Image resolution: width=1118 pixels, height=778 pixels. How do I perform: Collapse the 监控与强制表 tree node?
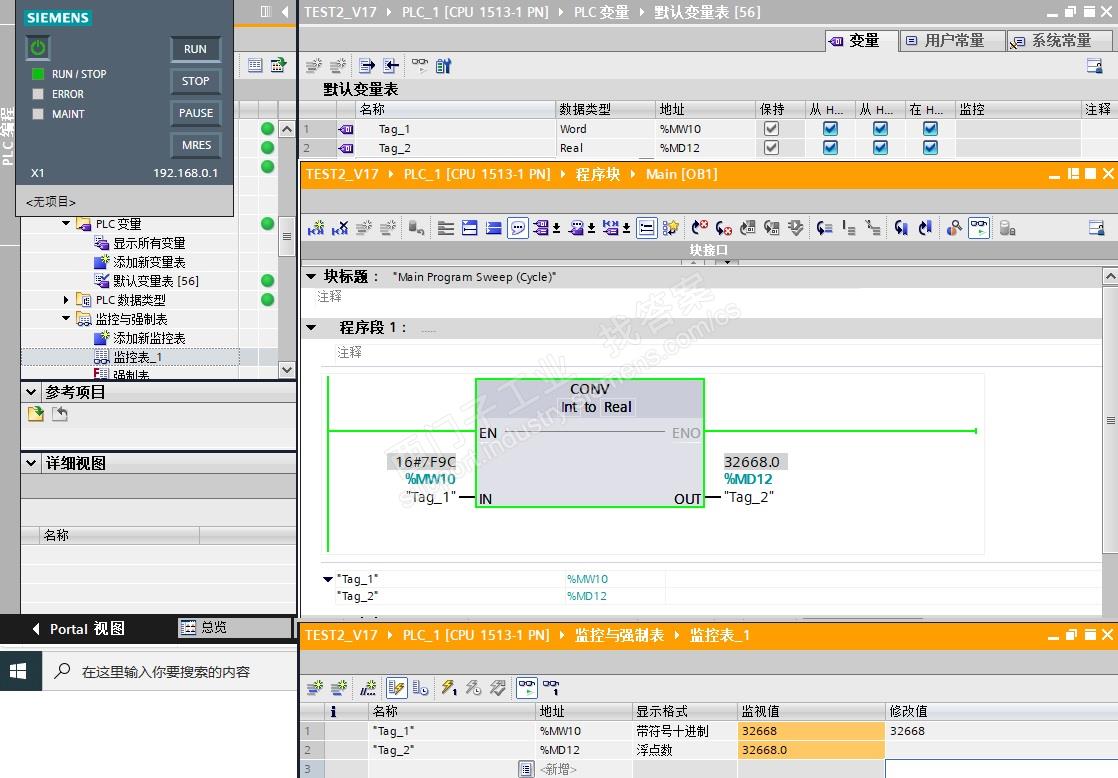[x=66, y=319]
